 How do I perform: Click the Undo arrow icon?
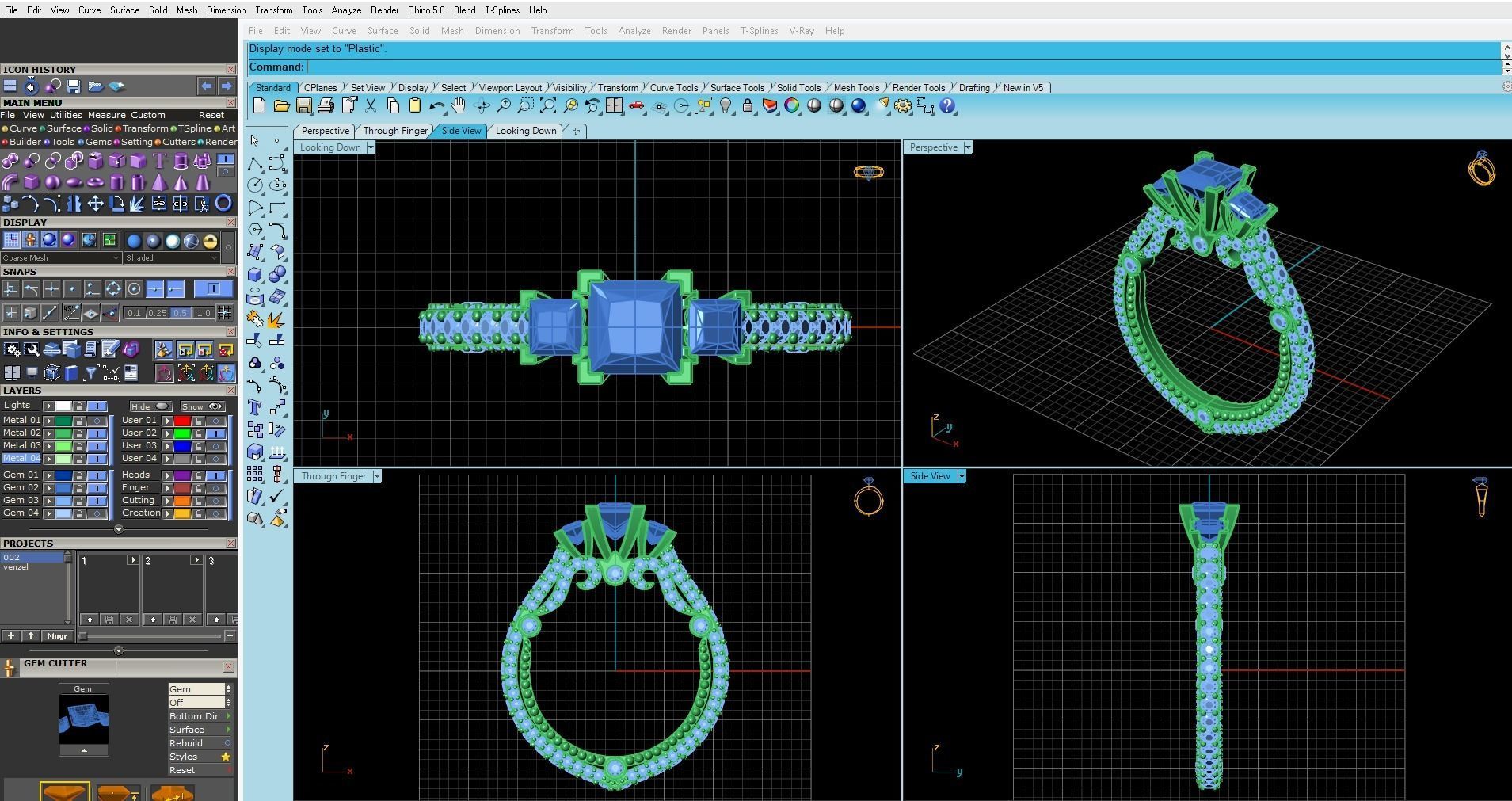(436, 106)
